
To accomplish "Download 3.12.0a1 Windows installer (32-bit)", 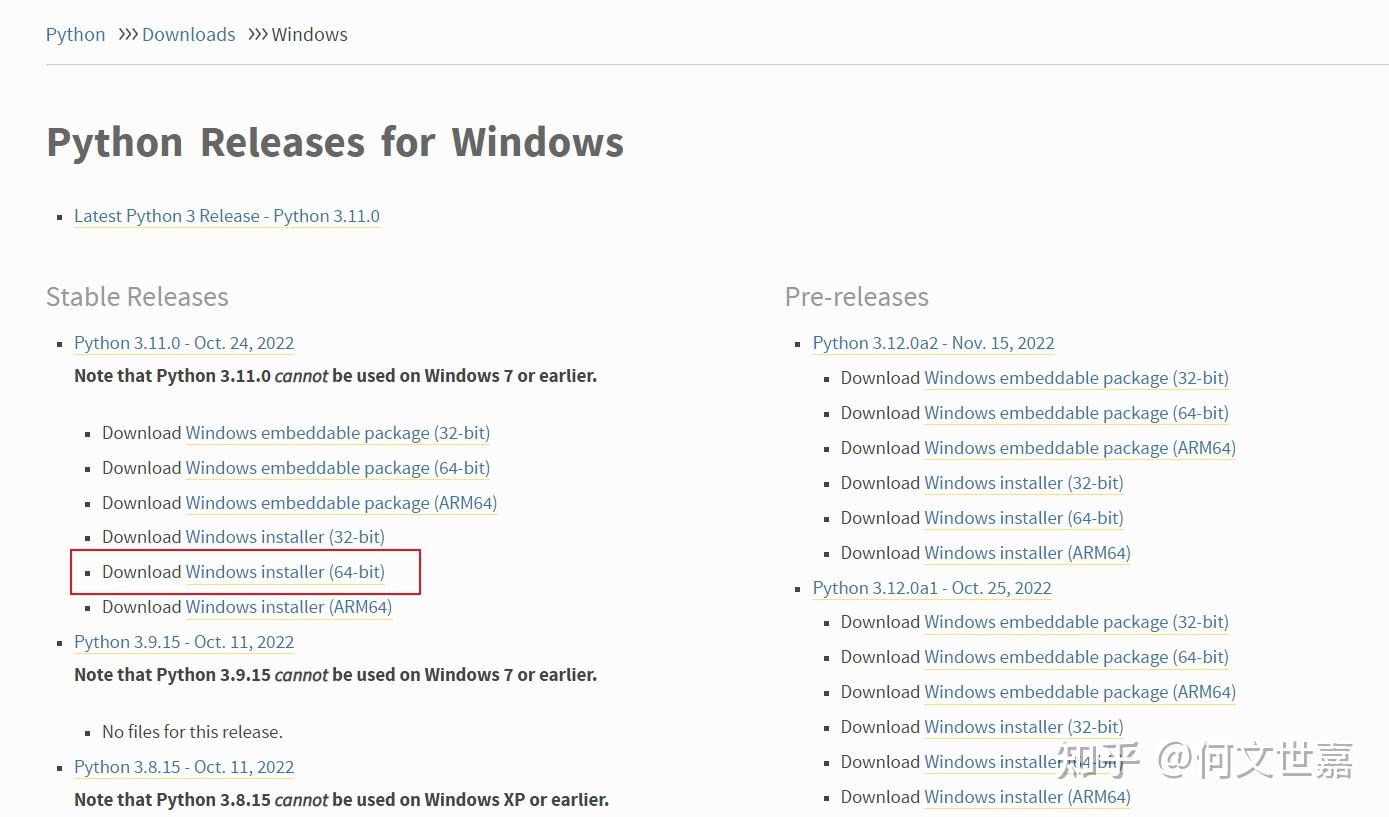I will tap(1024, 727).
